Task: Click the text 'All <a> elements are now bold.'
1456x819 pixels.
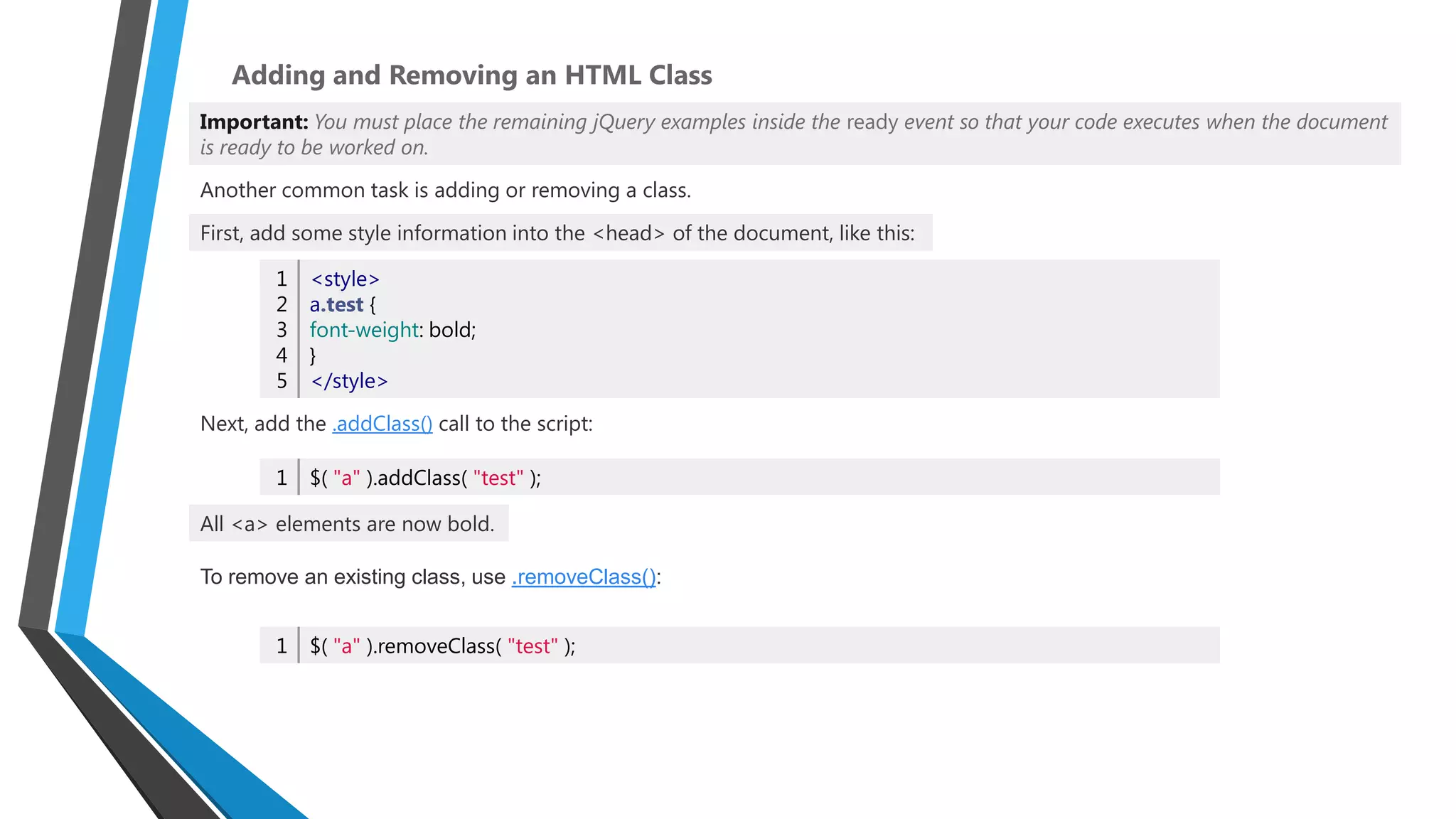Action: pos(347,524)
